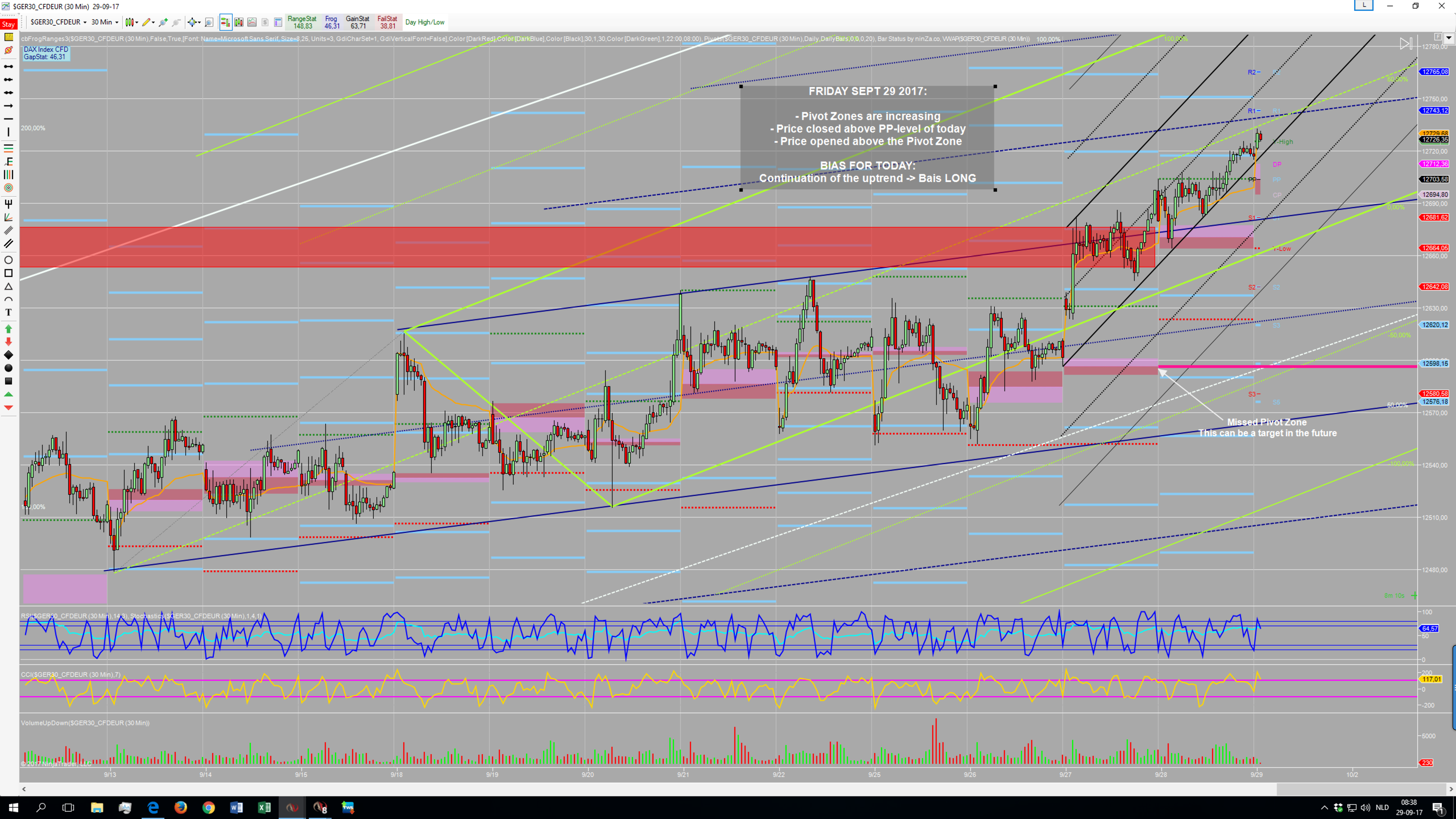Screen dimensions: 1456x819
Task: Click the volume icon in system tray
Action: [1366, 807]
